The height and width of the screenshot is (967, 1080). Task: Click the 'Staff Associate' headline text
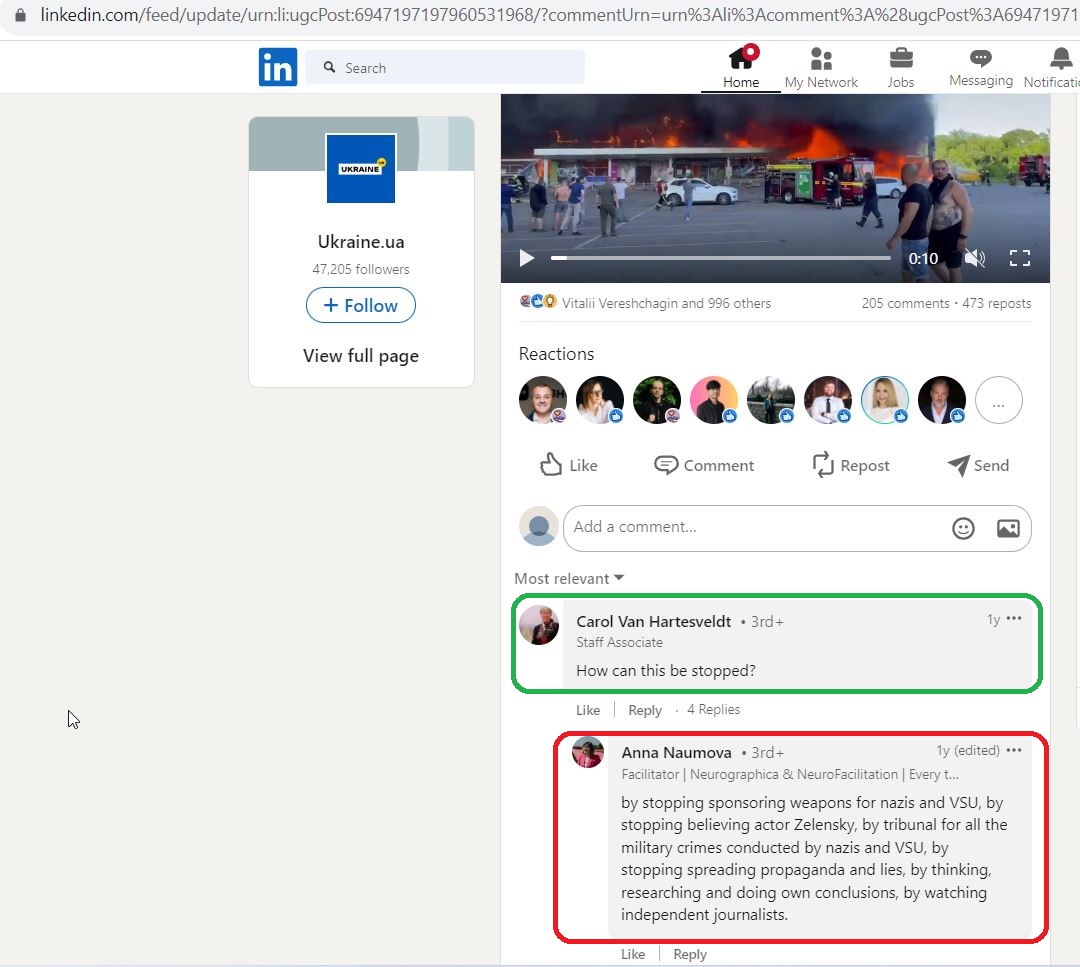619,643
